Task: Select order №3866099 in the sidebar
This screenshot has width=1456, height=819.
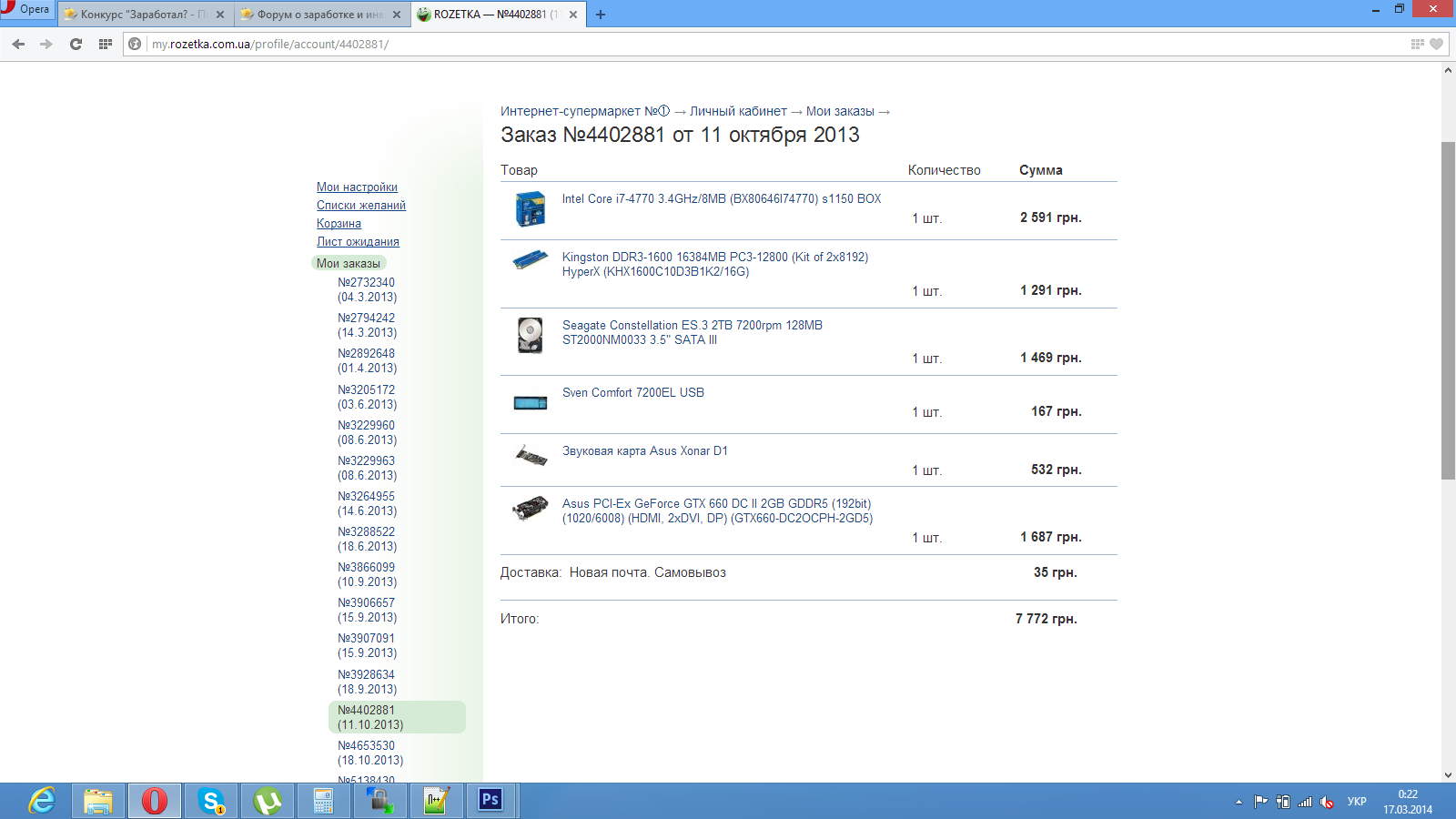Action: tap(366, 574)
